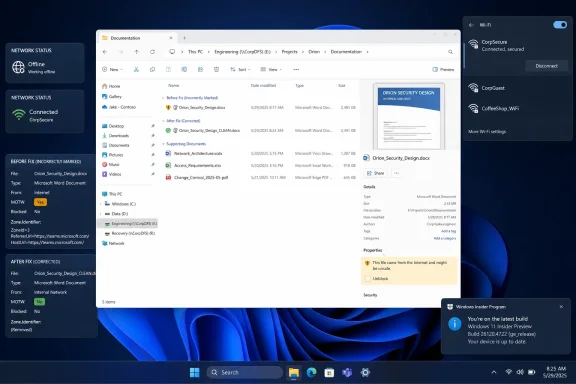The height and width of the screenshot is (384, 576).
Task: Click the Cut scissors icon
Action: point(136,69)
